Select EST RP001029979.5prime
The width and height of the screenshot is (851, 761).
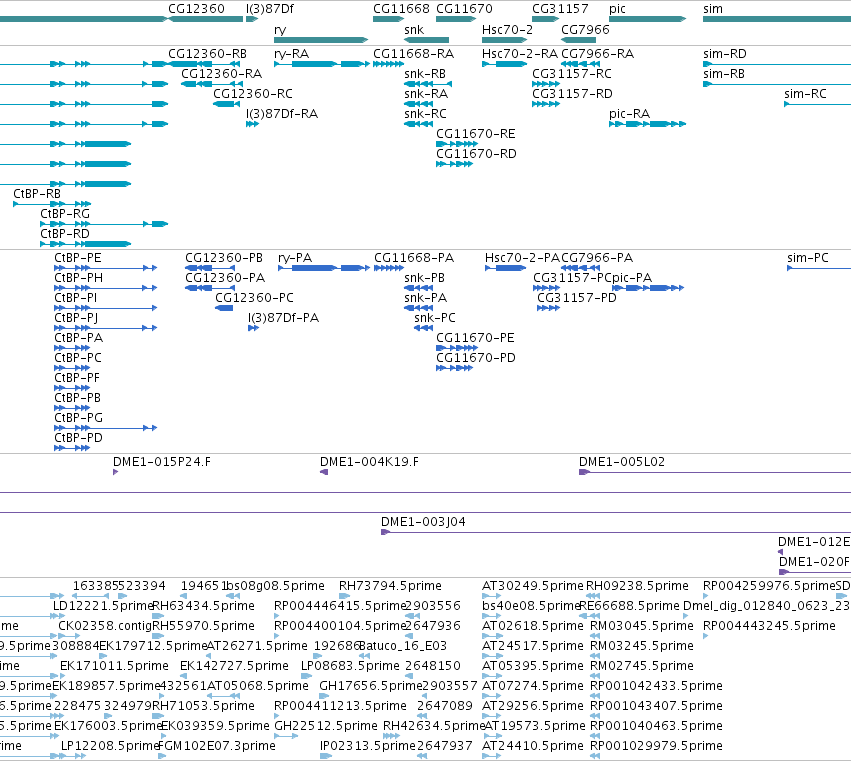pyautogui.click(x=656, y=746)
